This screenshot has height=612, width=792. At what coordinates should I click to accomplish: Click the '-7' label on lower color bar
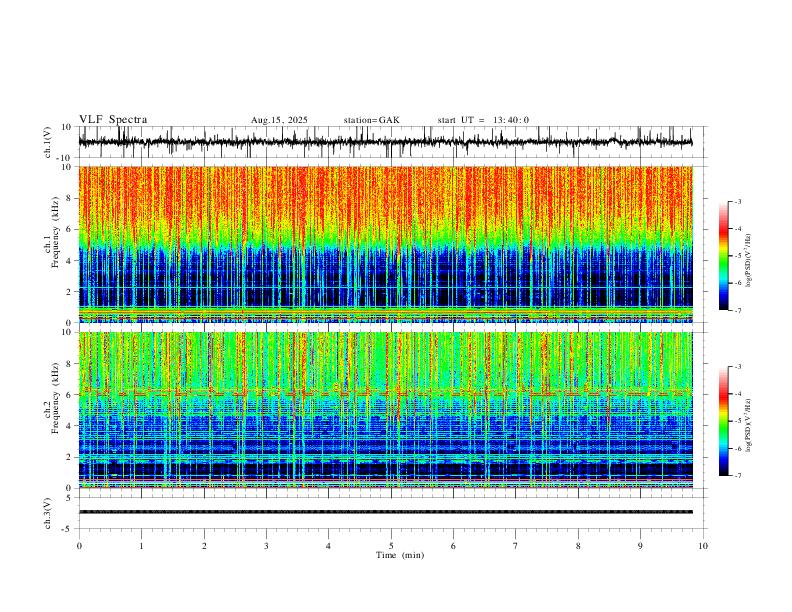pyautogui.click(x=738, y=476)
